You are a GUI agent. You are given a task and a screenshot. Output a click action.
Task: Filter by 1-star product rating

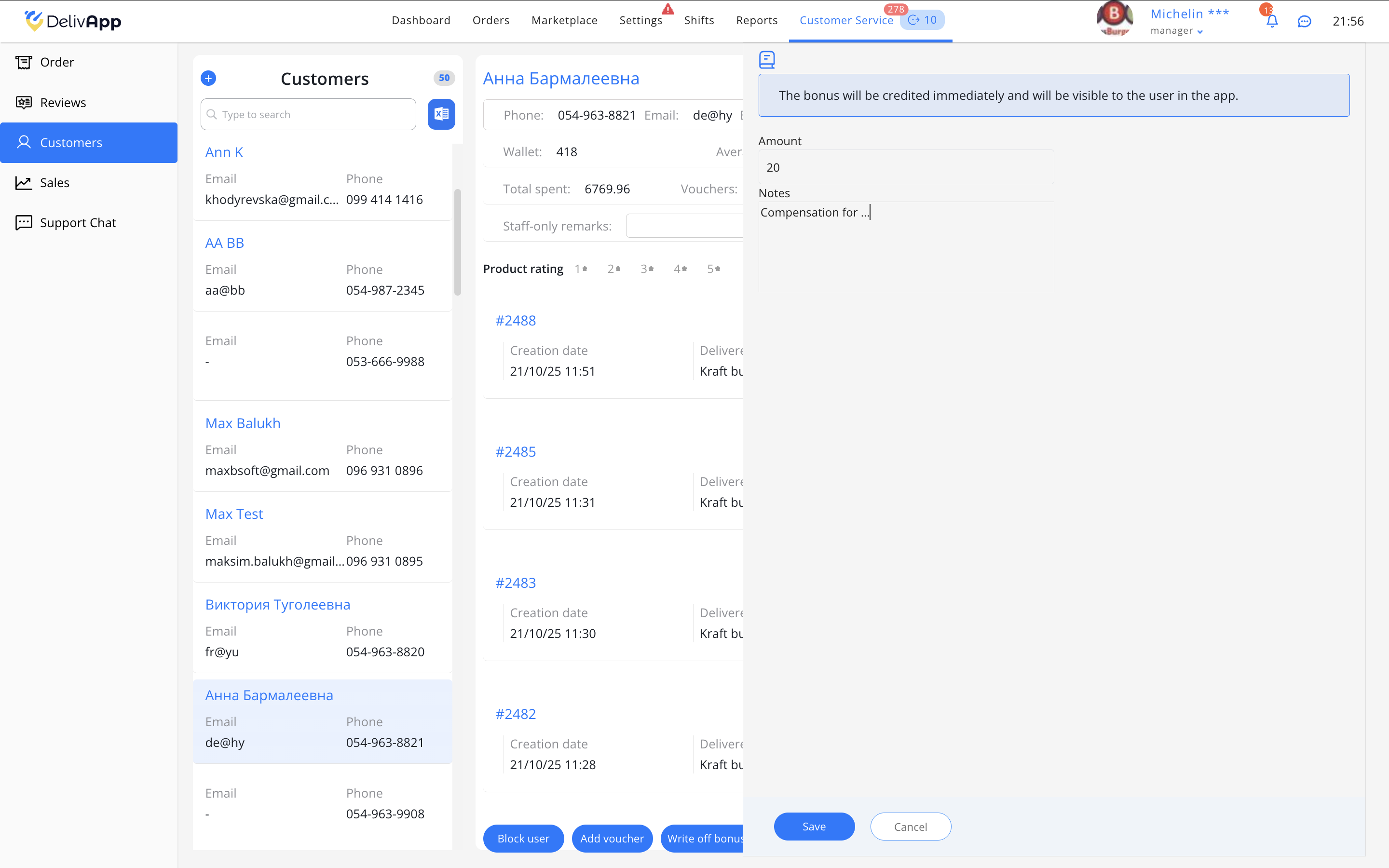(581, 269)
